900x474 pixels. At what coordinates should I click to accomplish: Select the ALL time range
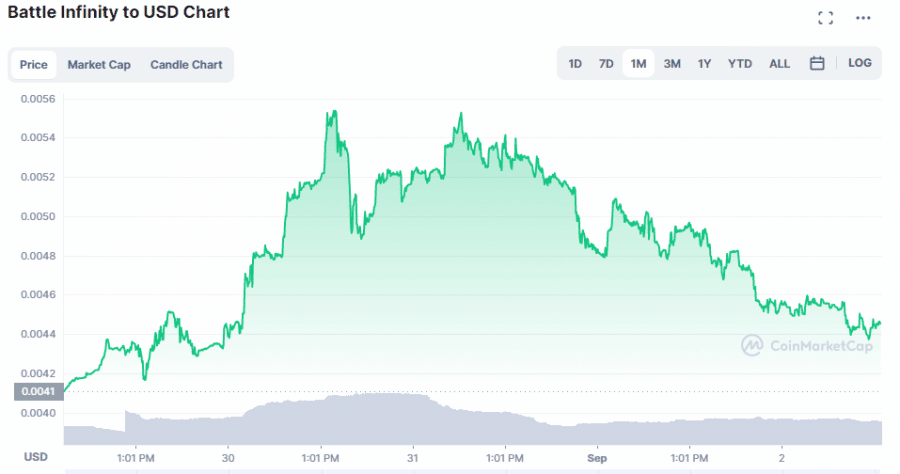779,63
